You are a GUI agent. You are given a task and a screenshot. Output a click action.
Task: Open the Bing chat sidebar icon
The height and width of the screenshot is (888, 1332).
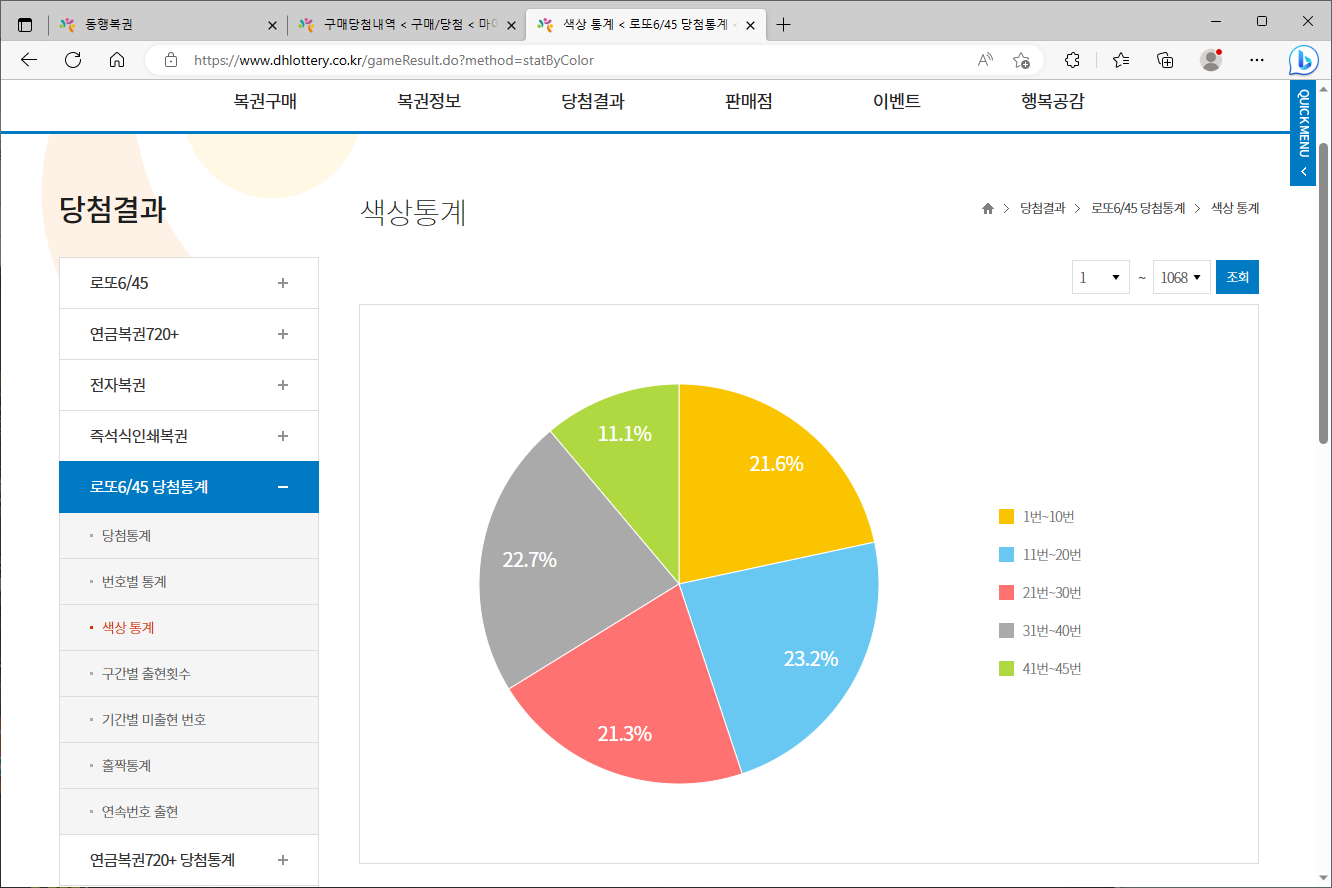tap(1303, 60)
